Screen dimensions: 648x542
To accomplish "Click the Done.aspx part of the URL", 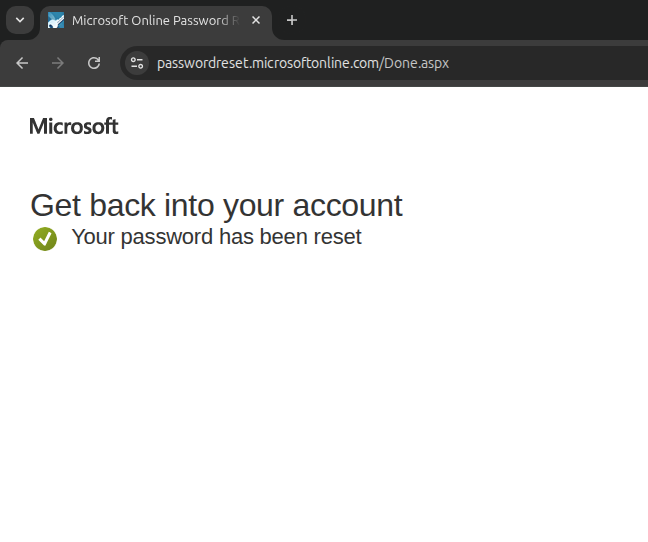I will [x=415, y=63].
